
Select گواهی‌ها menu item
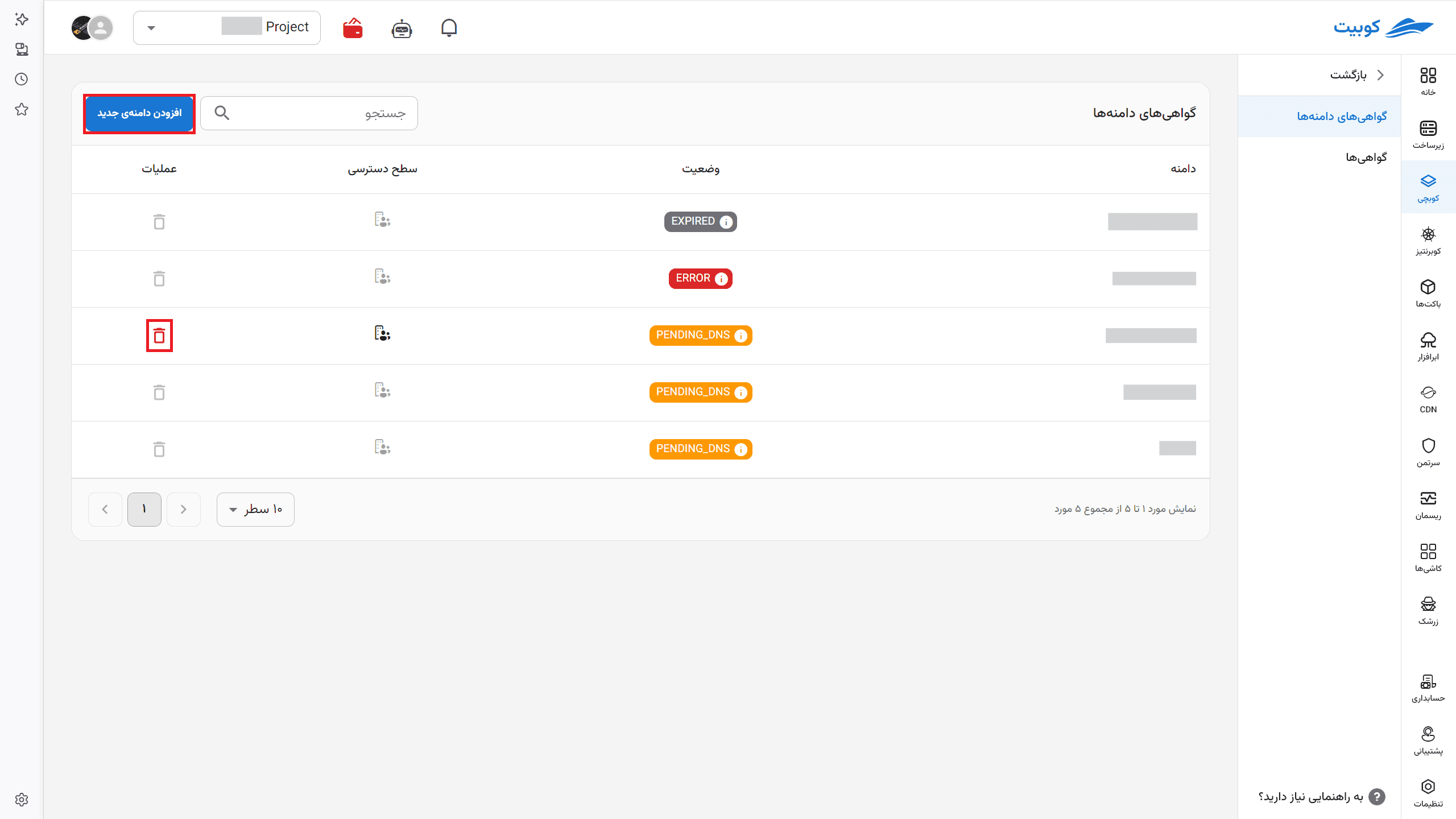(1319, 157)
